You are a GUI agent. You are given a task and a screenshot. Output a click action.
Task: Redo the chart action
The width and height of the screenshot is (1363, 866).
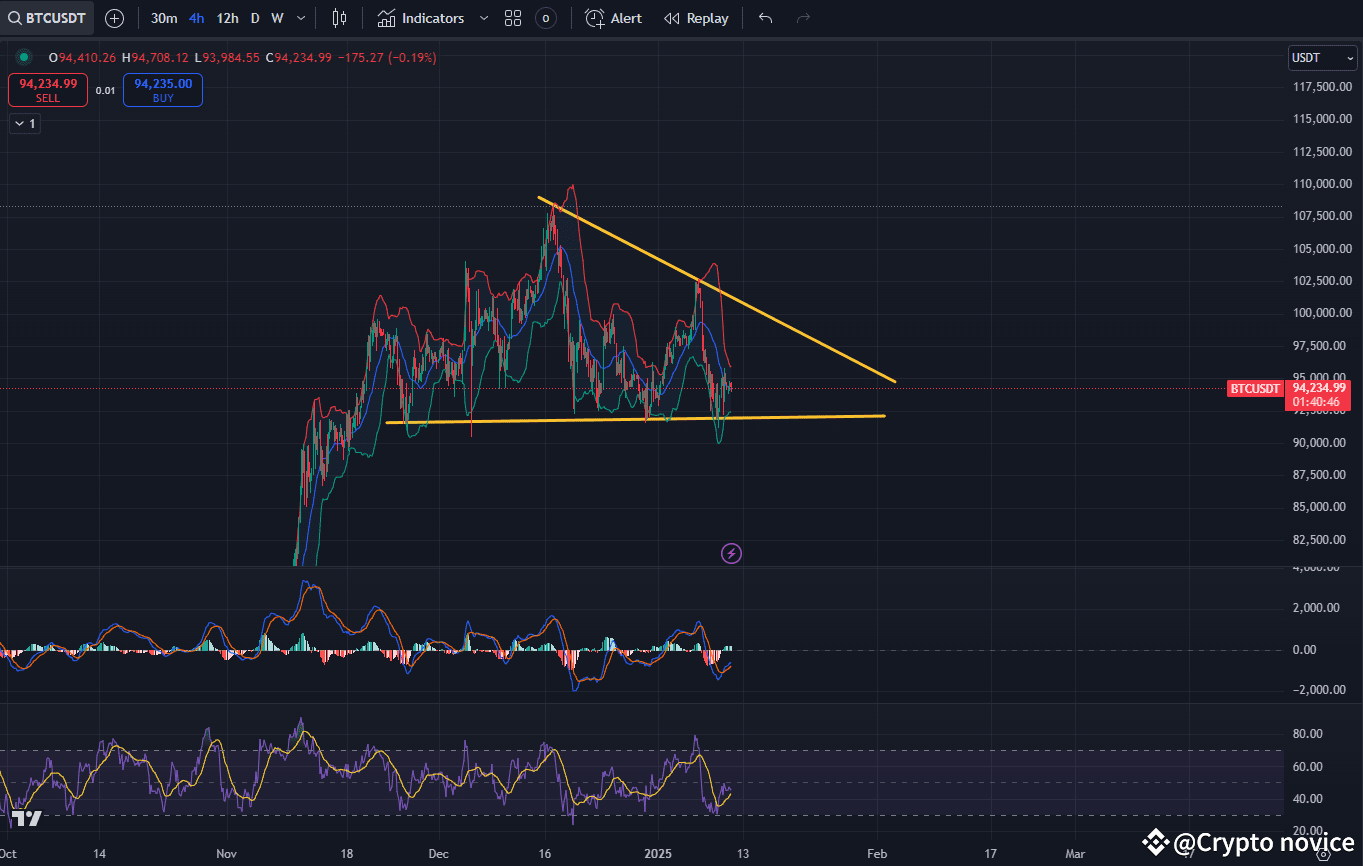click(x=802, y=18)
